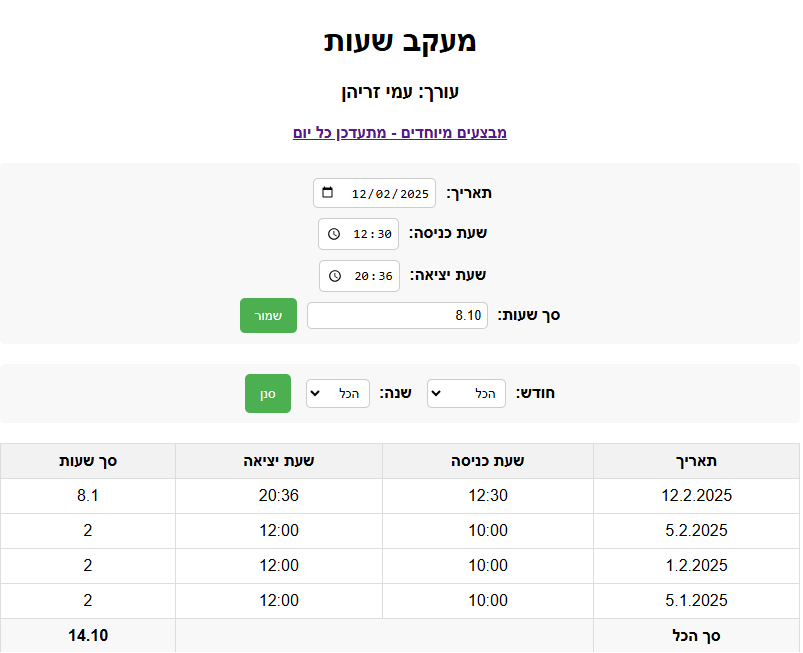Click the שעת יציאה column header
The height and width of the screenshot is (653, 803).
tap(279, 461)
